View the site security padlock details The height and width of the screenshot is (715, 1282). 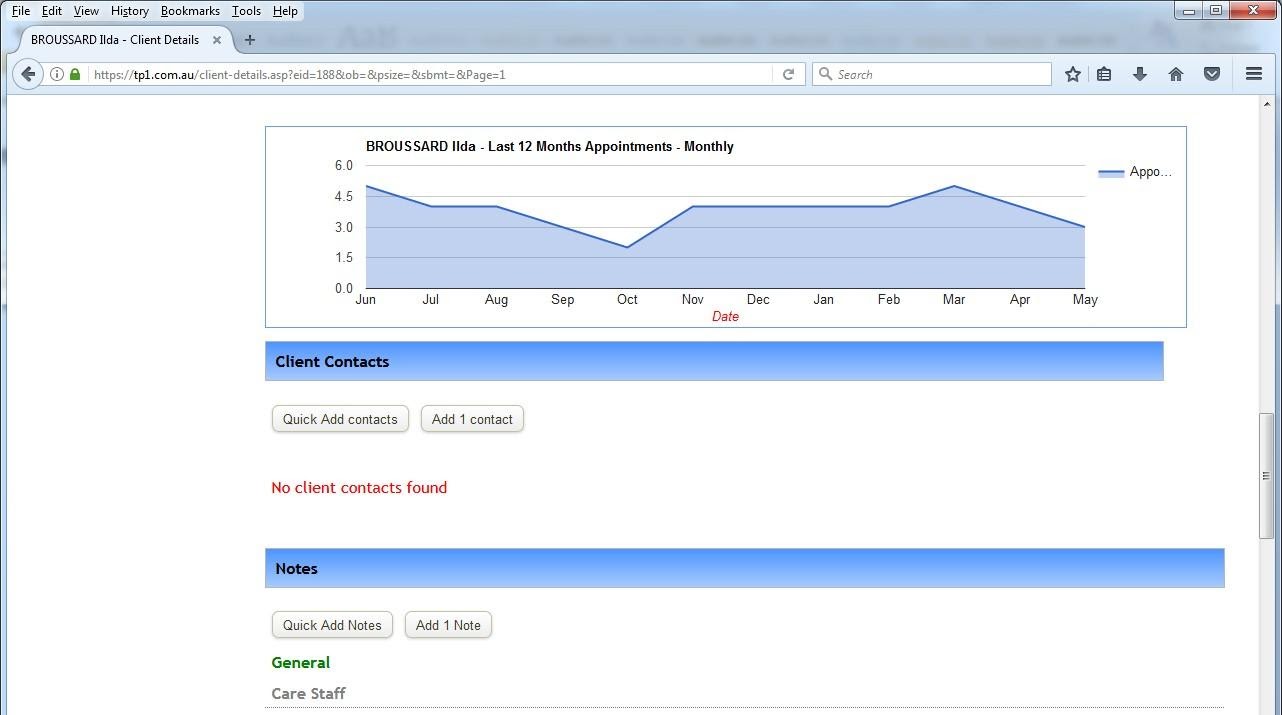point(74,73)
